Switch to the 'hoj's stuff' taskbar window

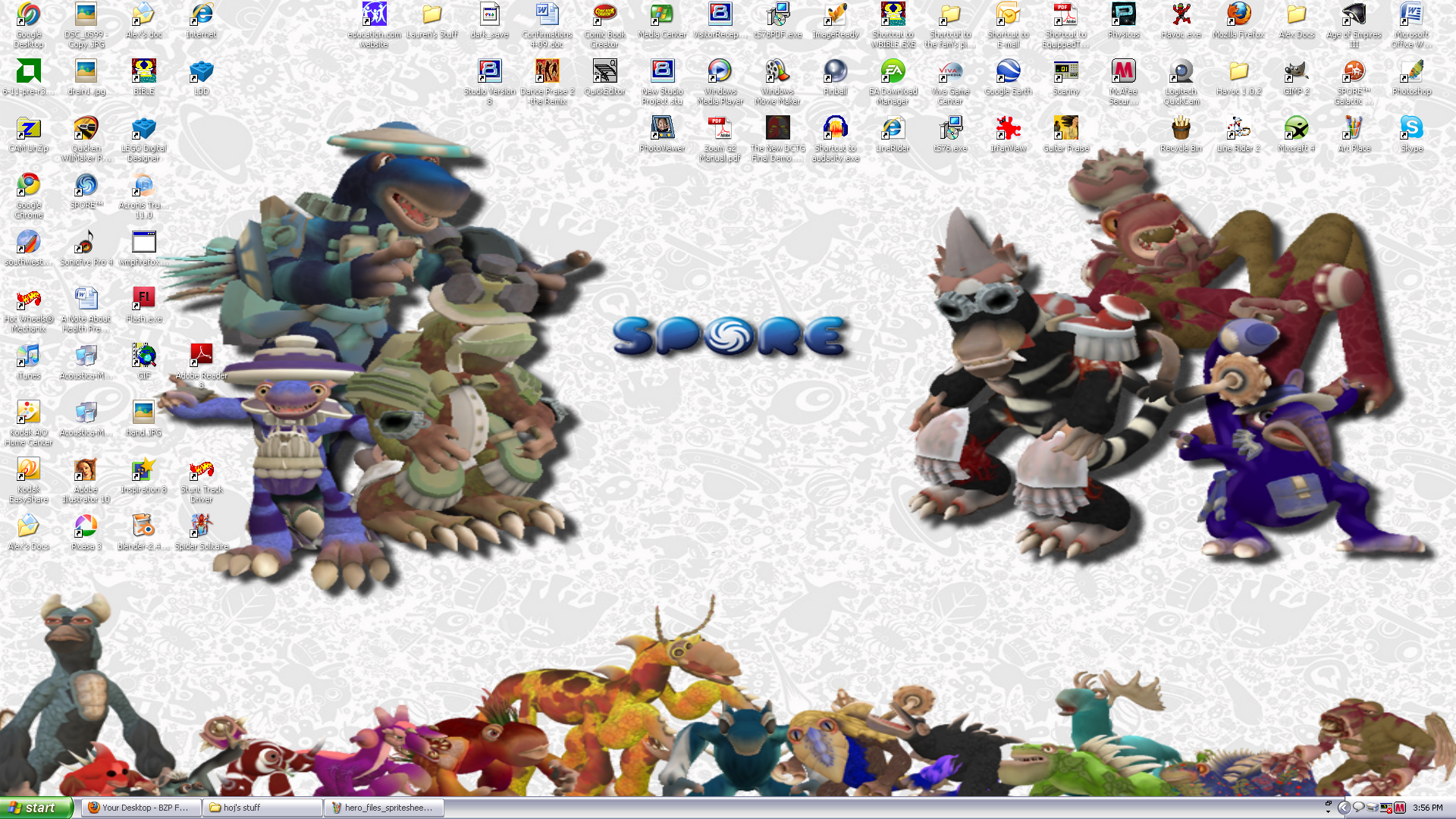click(262, 808)
